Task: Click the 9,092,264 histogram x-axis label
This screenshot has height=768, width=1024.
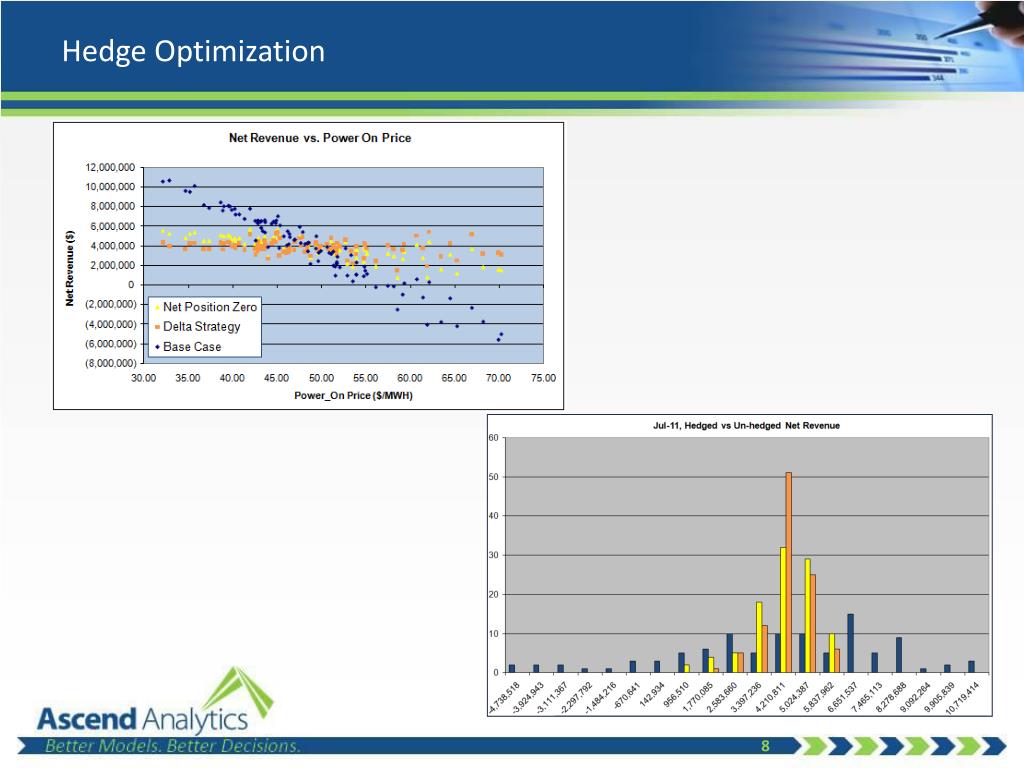Action: 916,697
